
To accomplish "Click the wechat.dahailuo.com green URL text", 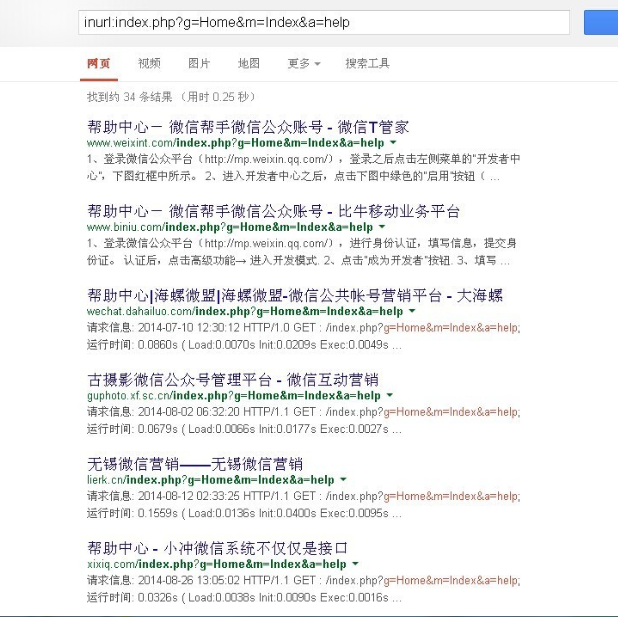I will tap(245, 311).
